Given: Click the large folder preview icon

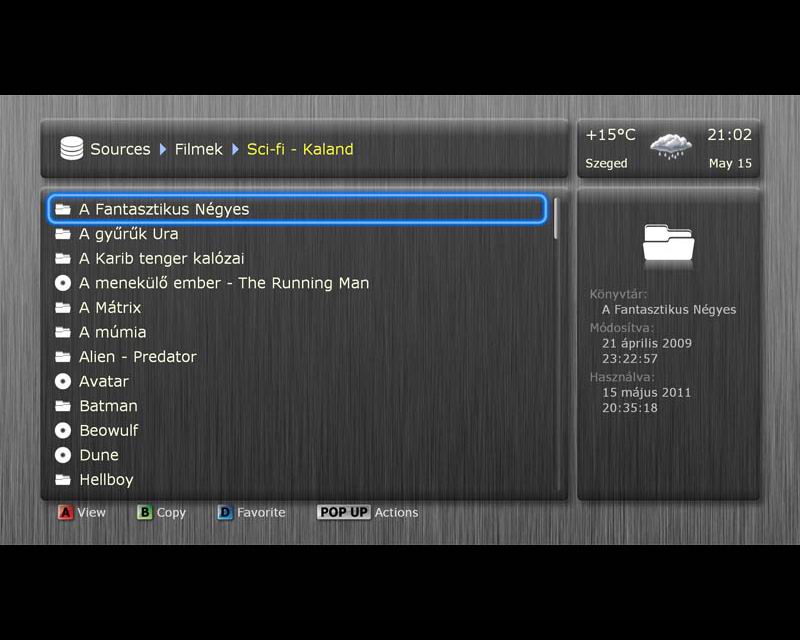Looking at the screenshot, I should pyautogui.click(x=668, y=243).
